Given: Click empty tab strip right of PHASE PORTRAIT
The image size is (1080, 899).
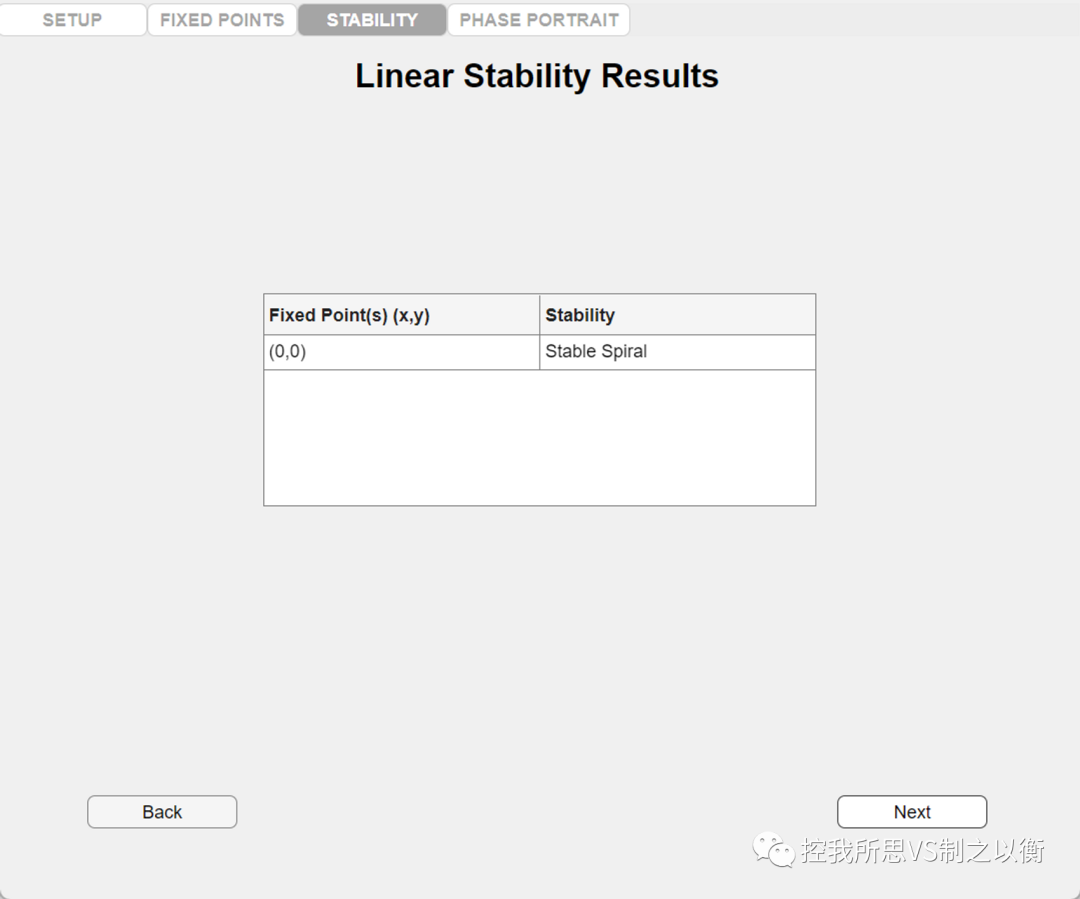Looking at the screenshot, I should tap(850, 20).
